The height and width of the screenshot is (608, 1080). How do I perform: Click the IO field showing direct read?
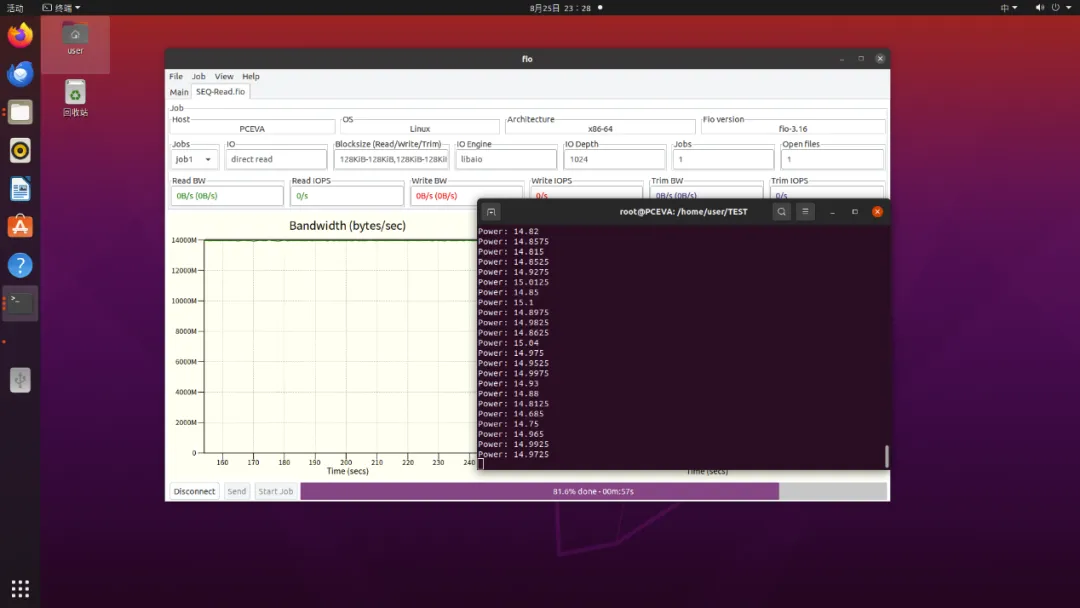coord(276,159)
